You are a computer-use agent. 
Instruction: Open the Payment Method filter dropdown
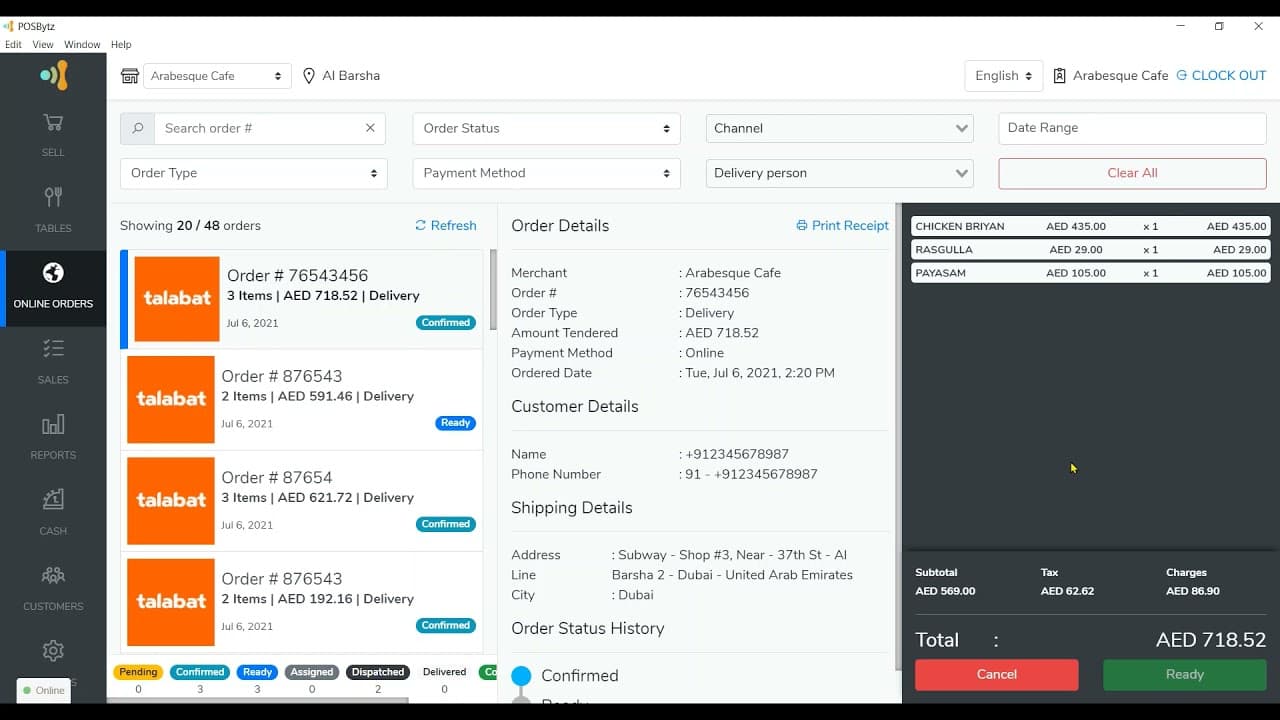click(546, 173)
